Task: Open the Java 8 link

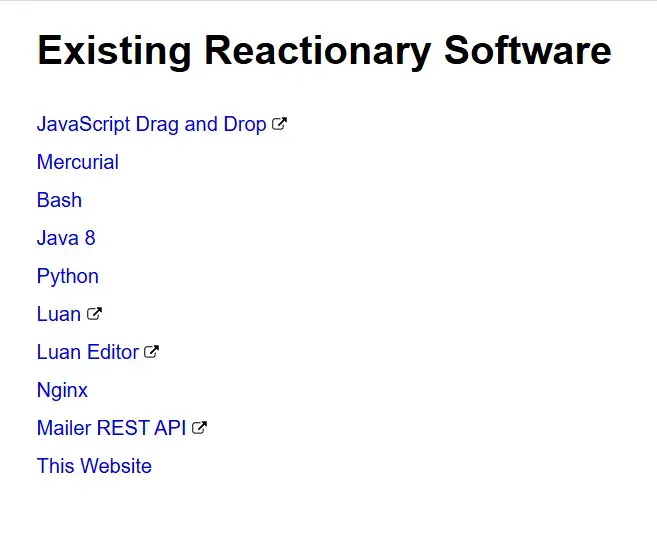Action: click(66, 238)
